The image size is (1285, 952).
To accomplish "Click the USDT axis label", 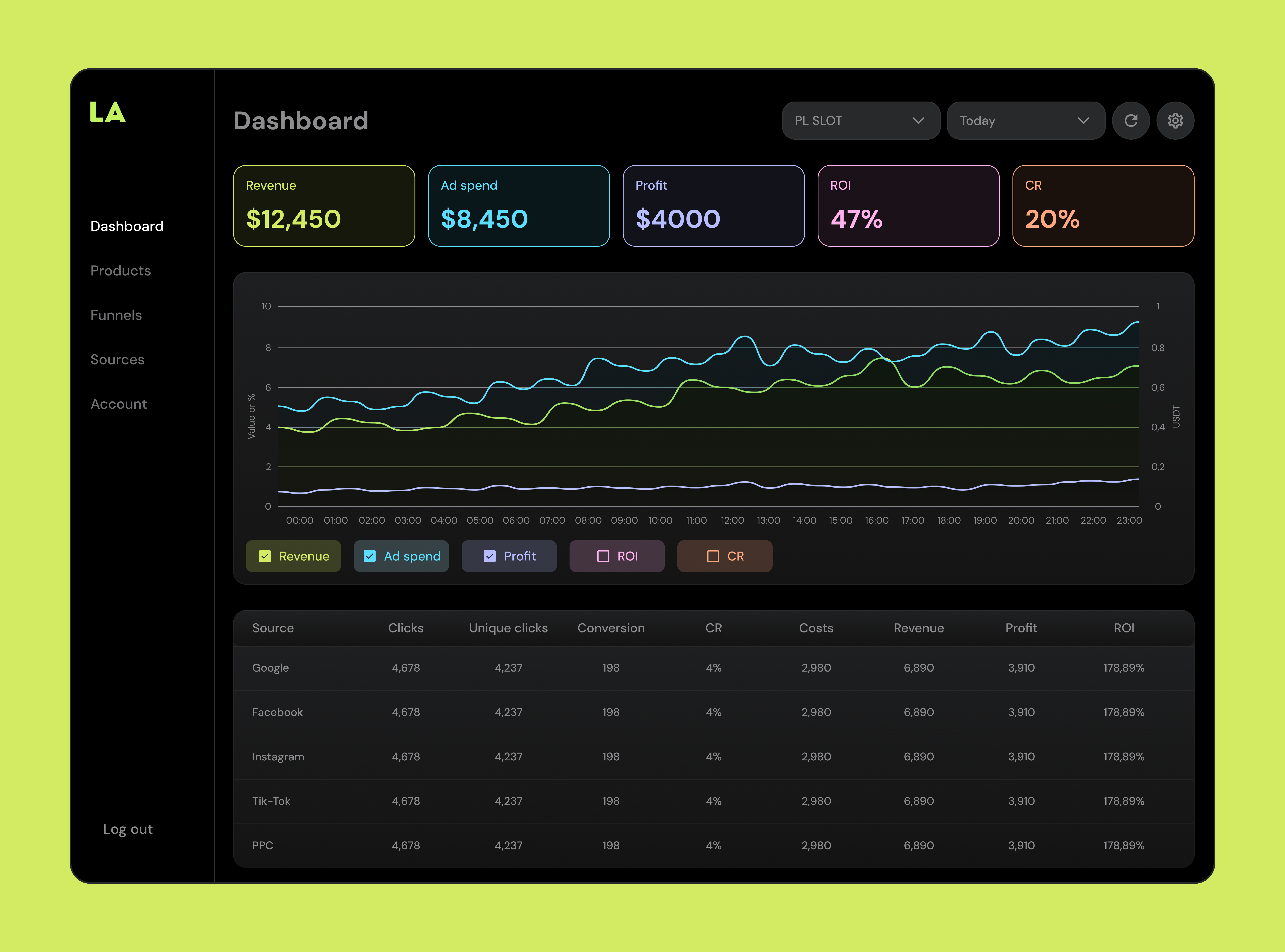I will (1176, 417).
